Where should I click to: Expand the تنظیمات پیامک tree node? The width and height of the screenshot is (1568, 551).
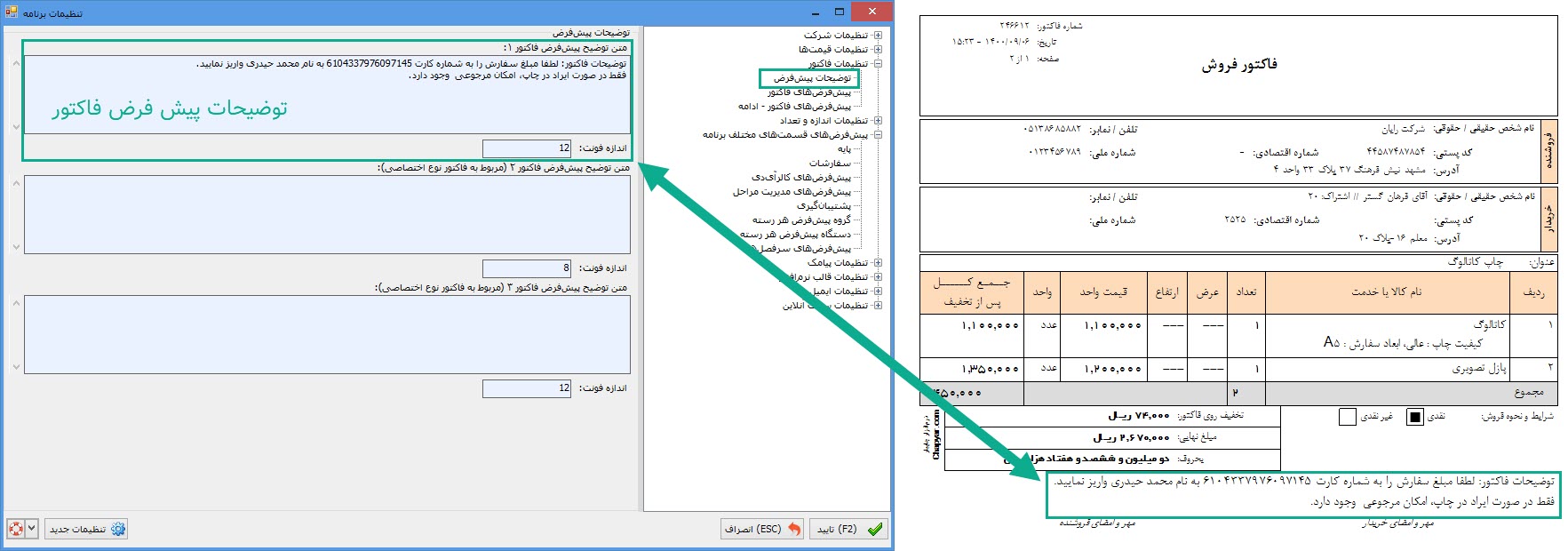coord(878,263)
